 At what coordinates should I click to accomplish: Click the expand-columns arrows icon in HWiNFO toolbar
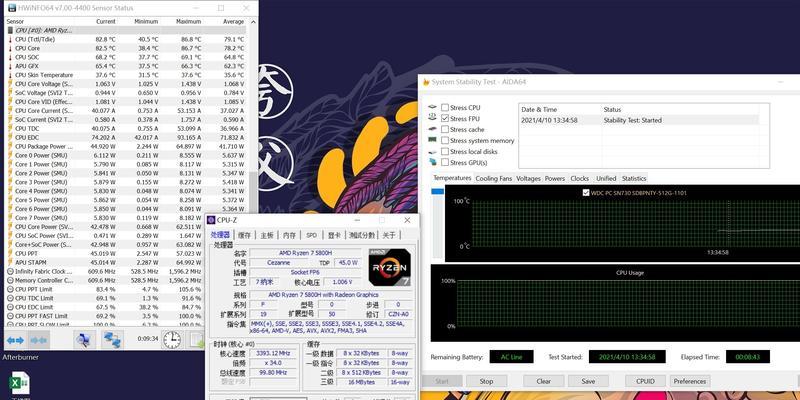pos(15,340)
